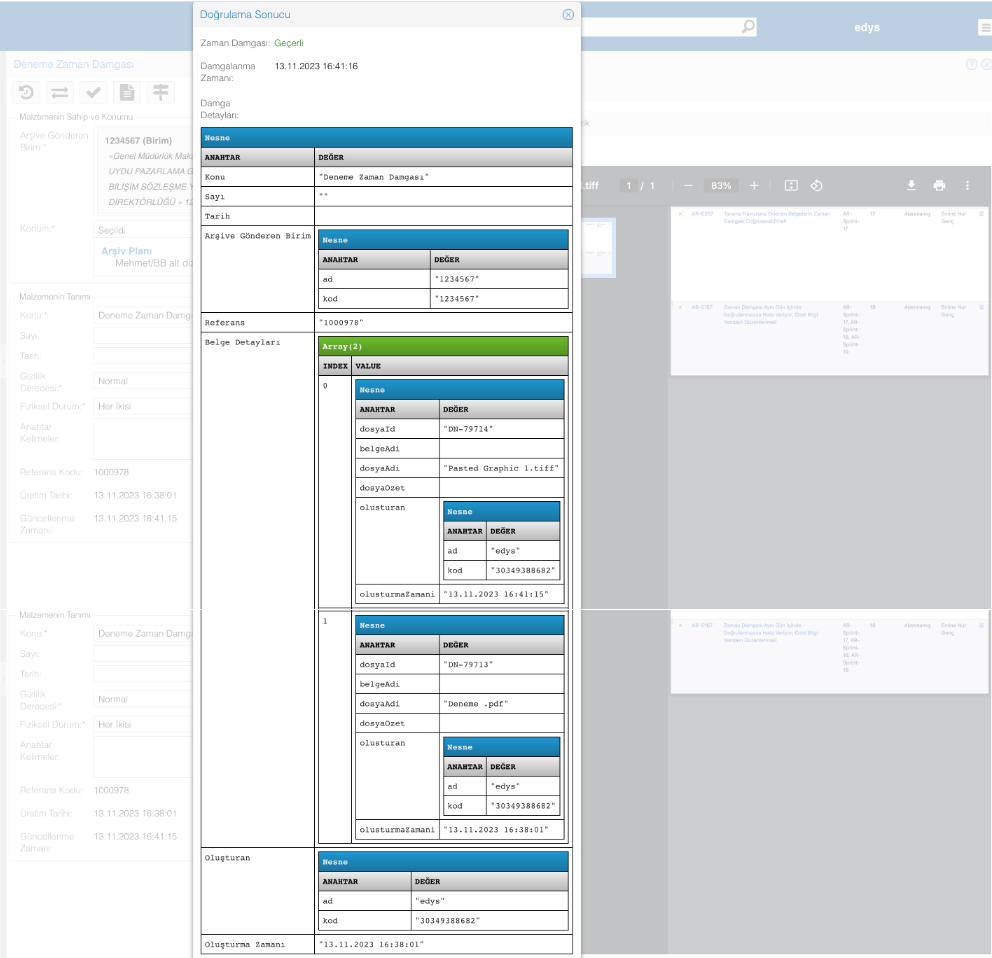This screenshot has height=958, width=992.
Task: Click the history clock icon in toolbar
Action: coord(27,93)
